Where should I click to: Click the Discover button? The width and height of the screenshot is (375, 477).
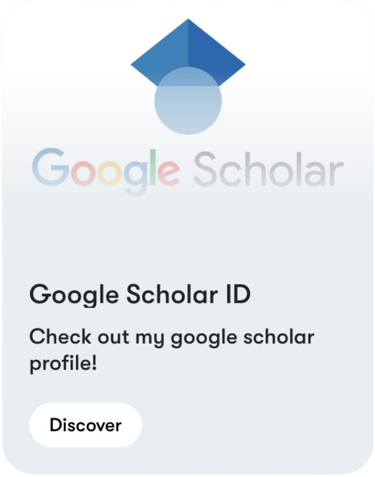click(x=86, y=425)
